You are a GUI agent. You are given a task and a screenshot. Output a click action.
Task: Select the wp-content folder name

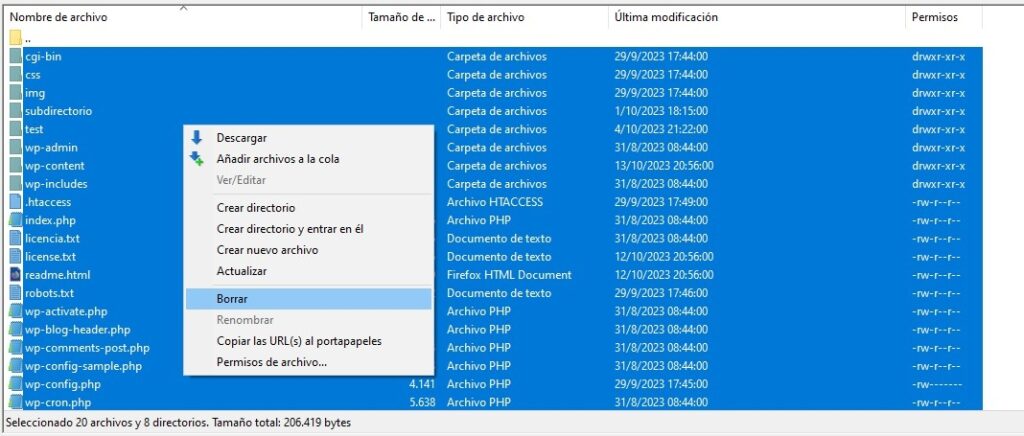click(x=55, y=166)
